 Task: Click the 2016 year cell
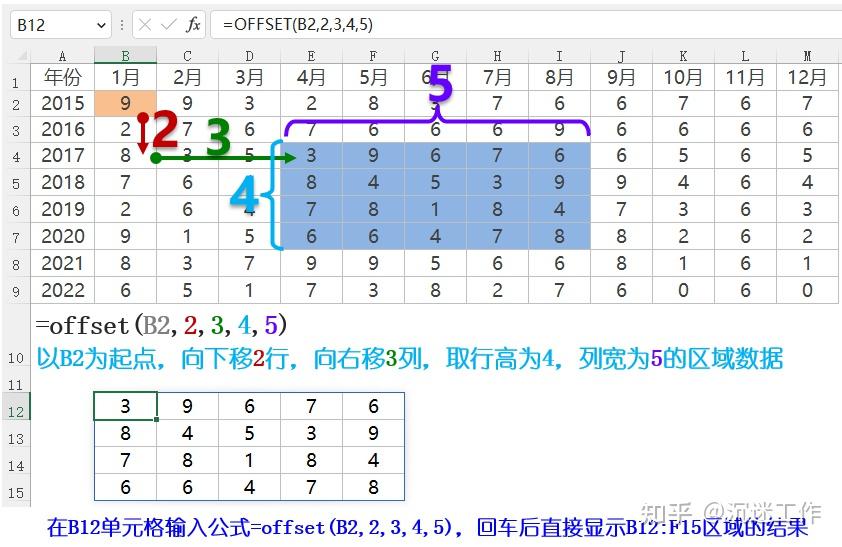point(62,129)
